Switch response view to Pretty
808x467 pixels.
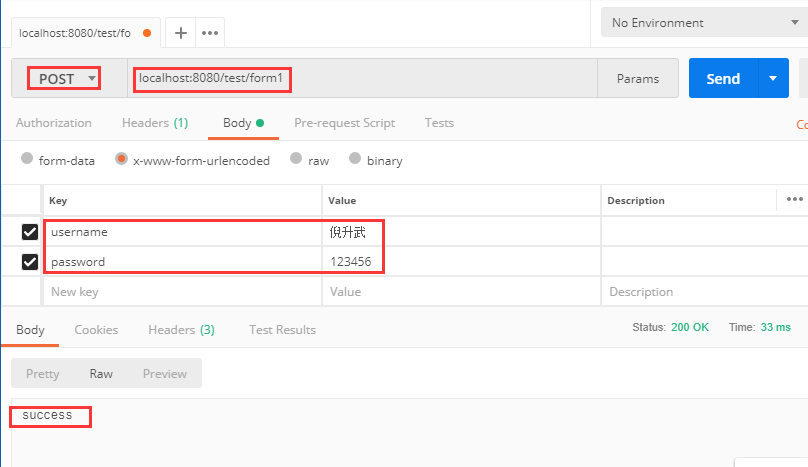[43, 374]
